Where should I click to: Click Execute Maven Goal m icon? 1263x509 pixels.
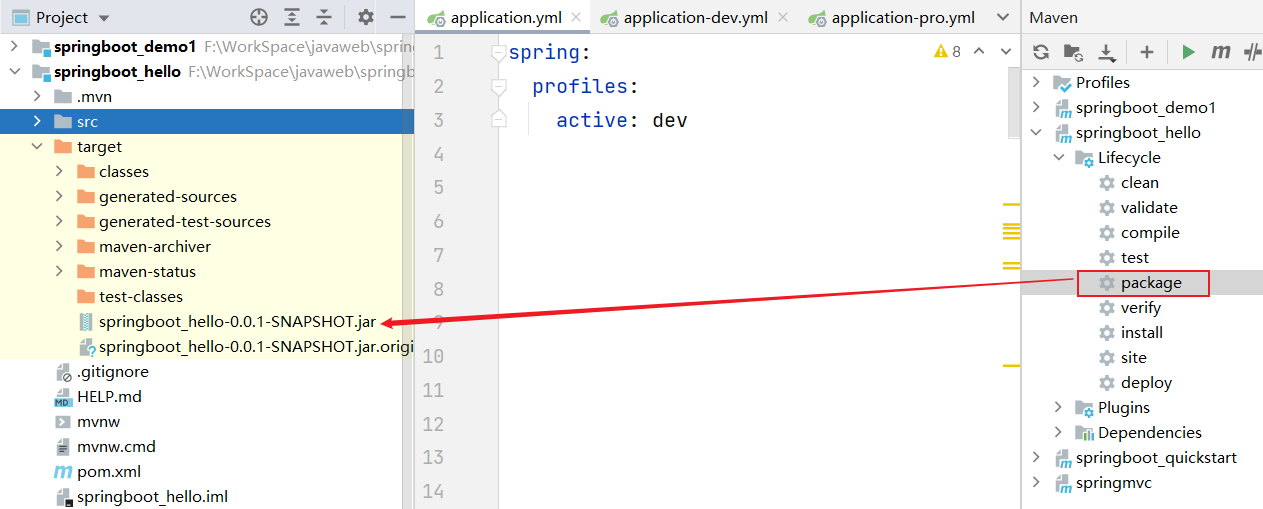tap(1220, 52)
